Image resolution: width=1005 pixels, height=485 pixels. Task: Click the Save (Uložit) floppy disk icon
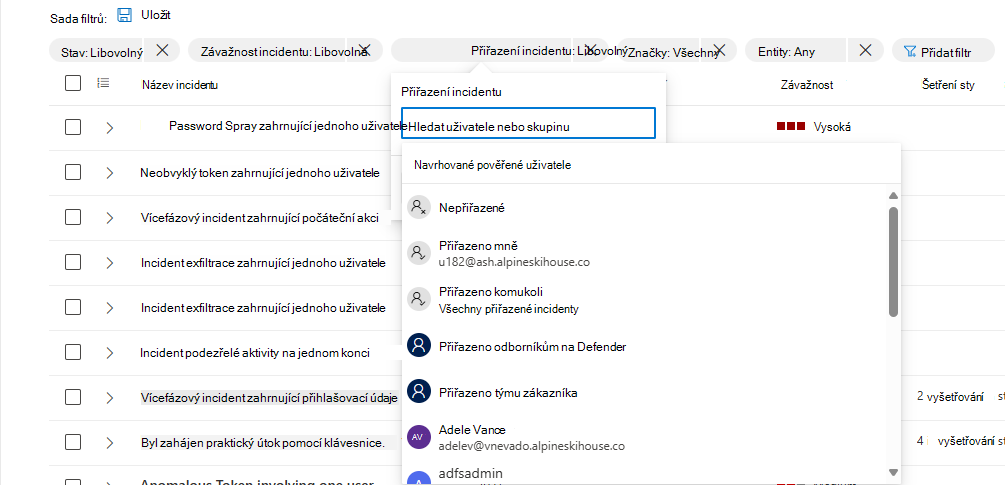pos(124,15)
